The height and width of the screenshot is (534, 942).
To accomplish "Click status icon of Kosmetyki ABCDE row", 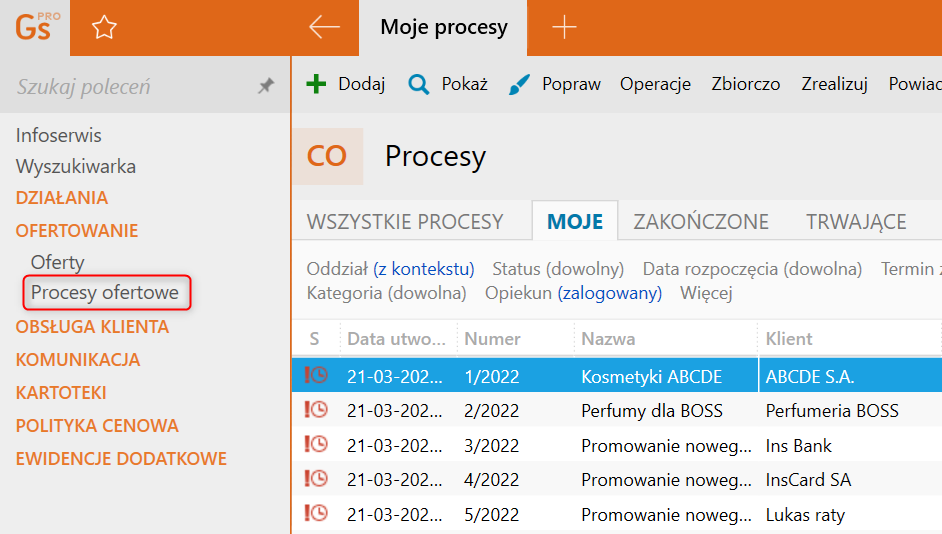I will 316,376.
